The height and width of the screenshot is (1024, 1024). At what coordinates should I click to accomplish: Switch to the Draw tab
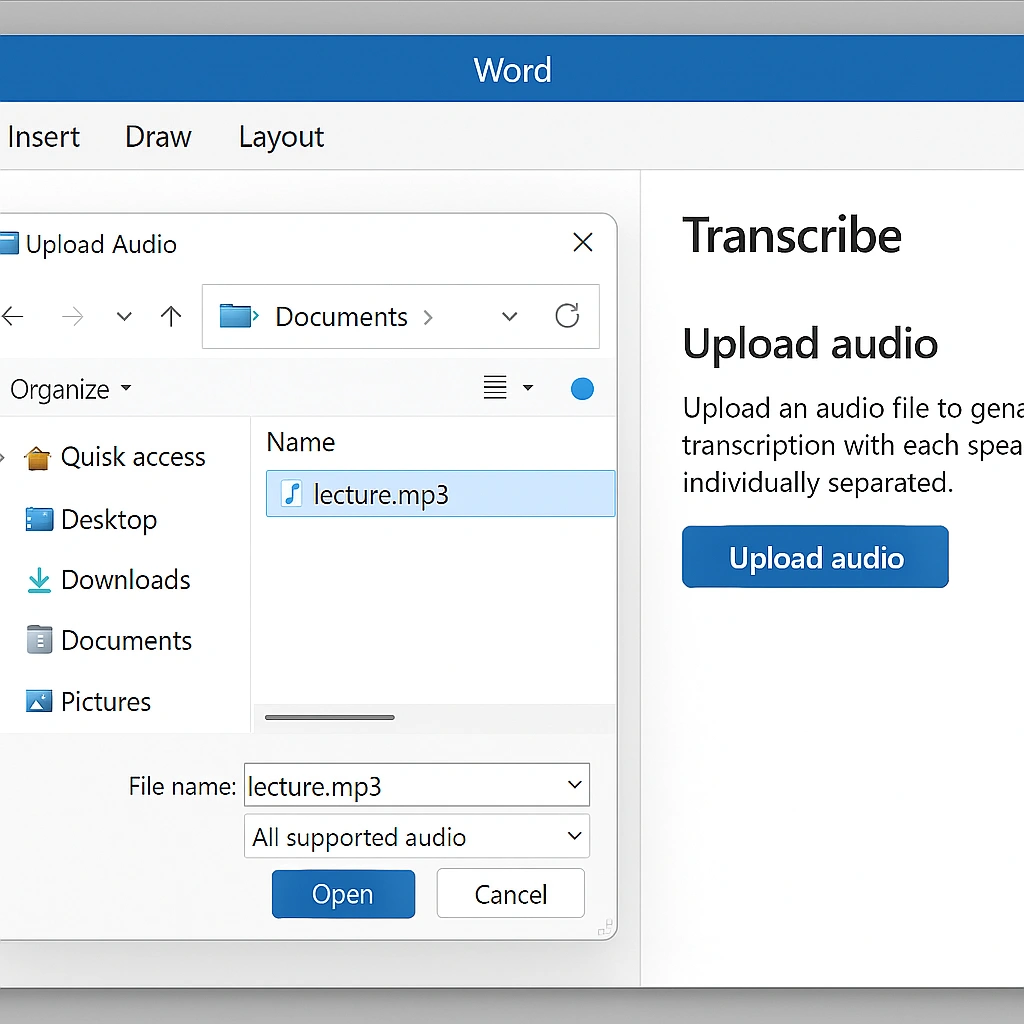158,136
